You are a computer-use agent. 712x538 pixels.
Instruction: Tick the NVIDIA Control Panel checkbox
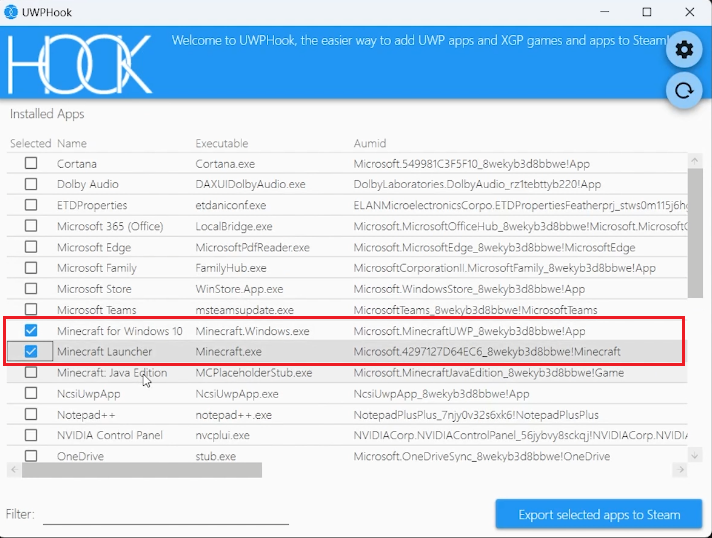31,435
